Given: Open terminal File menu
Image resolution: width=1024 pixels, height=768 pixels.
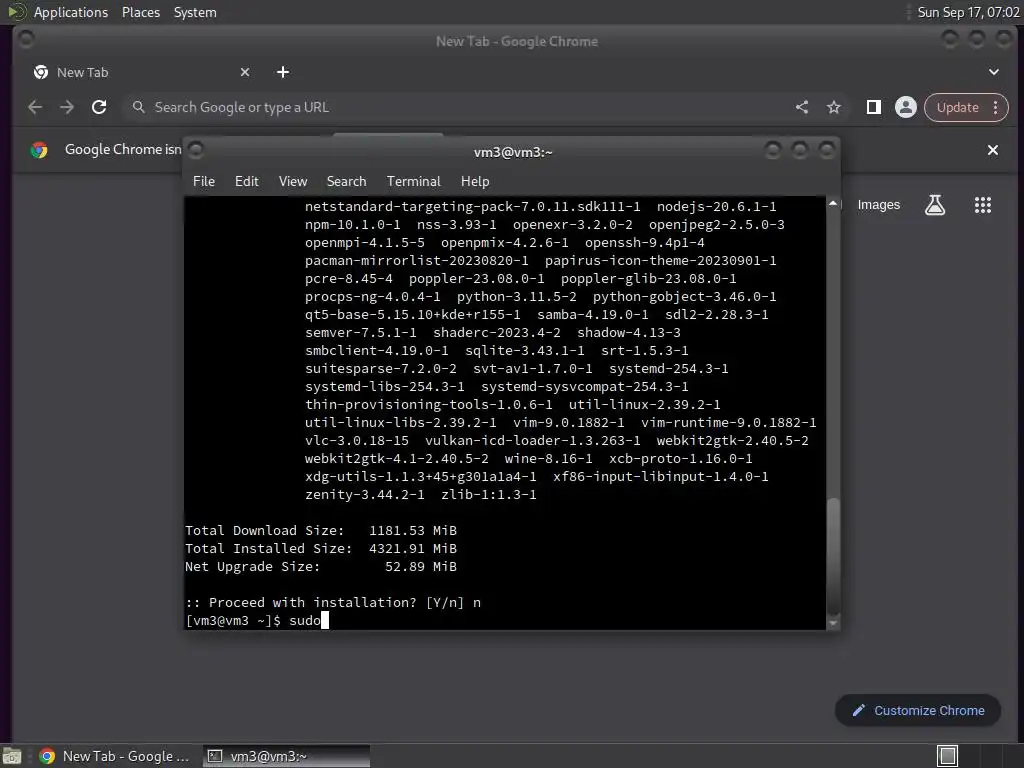Looking at the screenshot, I should pos(204,181).
